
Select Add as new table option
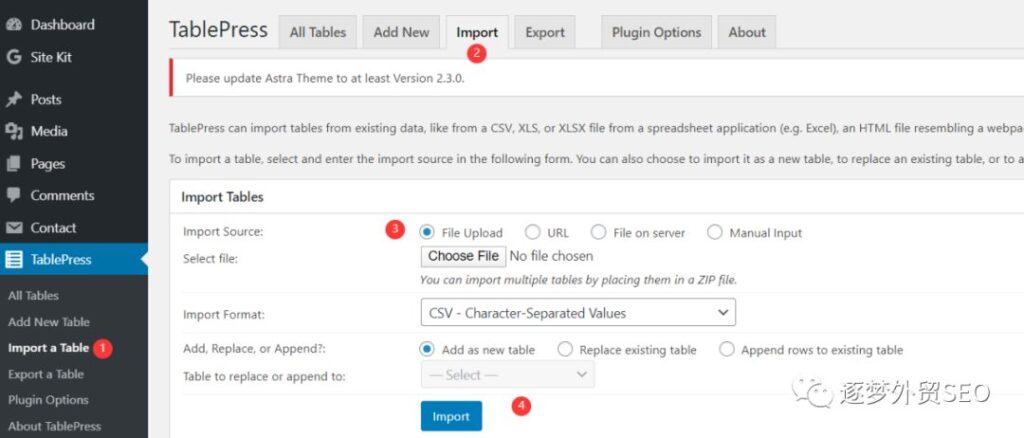427,349
